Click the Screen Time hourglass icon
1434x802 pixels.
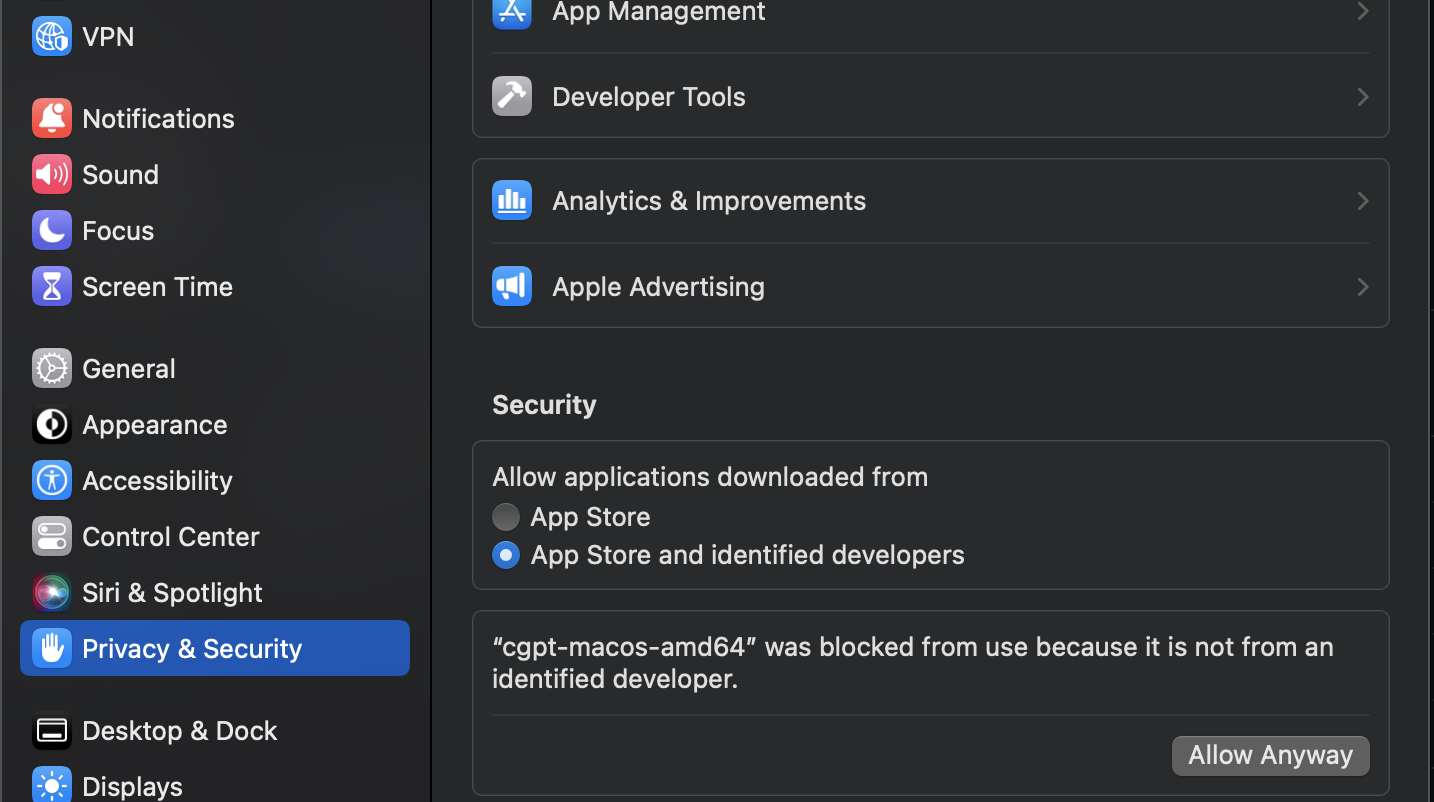pos(52,286)
